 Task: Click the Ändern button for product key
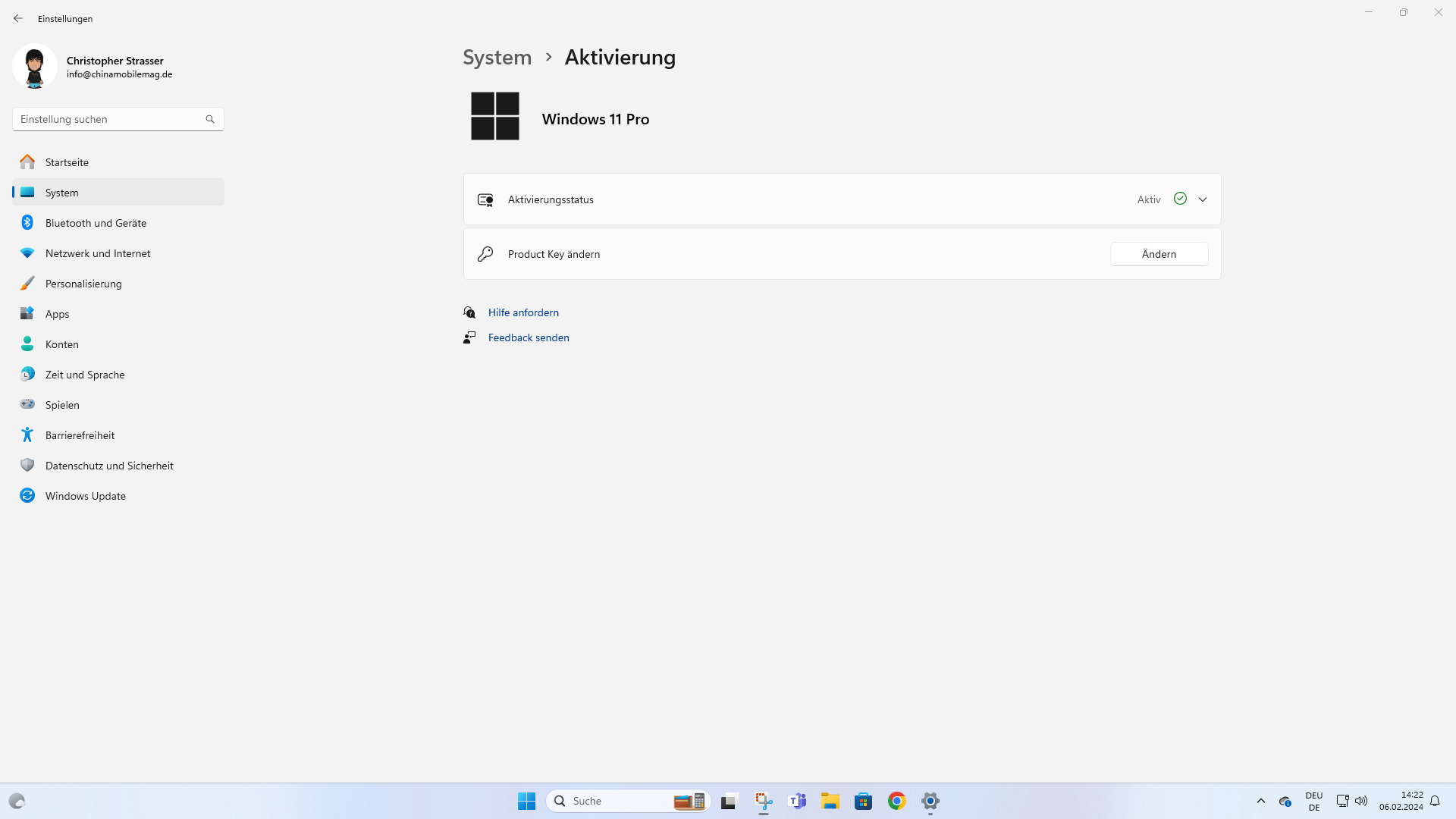click(x=1159, y=254)
